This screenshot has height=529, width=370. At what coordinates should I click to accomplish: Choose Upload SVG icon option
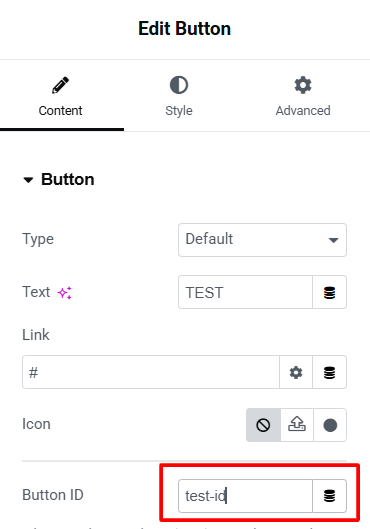click(x=297, y=425)
